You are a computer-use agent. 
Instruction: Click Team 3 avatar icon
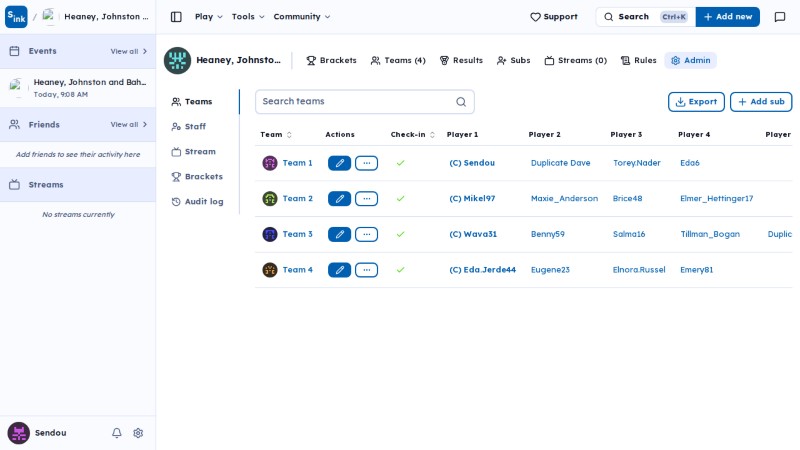(x=270, y=234)
